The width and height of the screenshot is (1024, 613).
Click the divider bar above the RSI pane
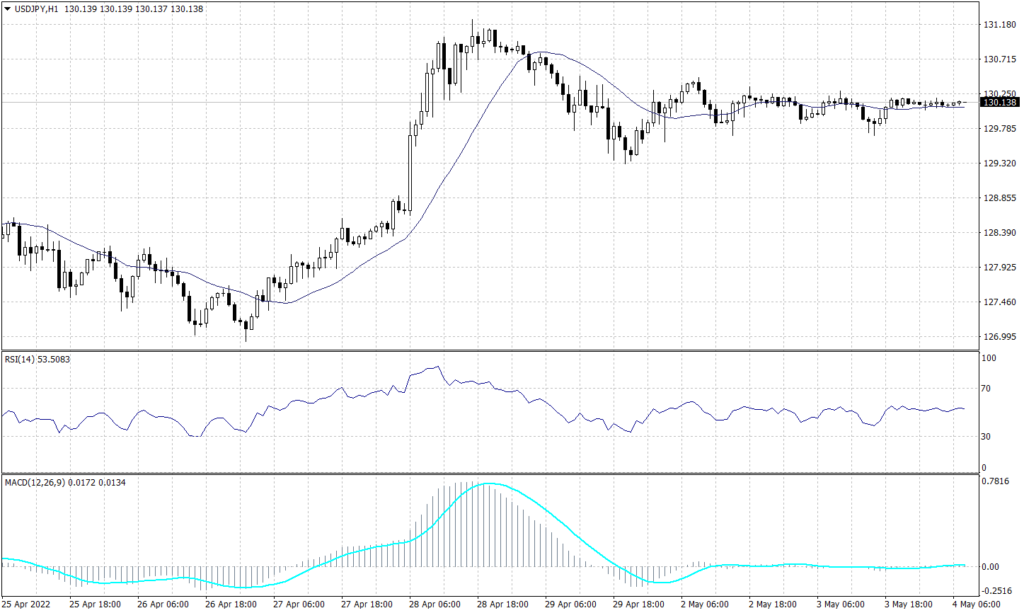pyautogui.click(x=500, y=349)
